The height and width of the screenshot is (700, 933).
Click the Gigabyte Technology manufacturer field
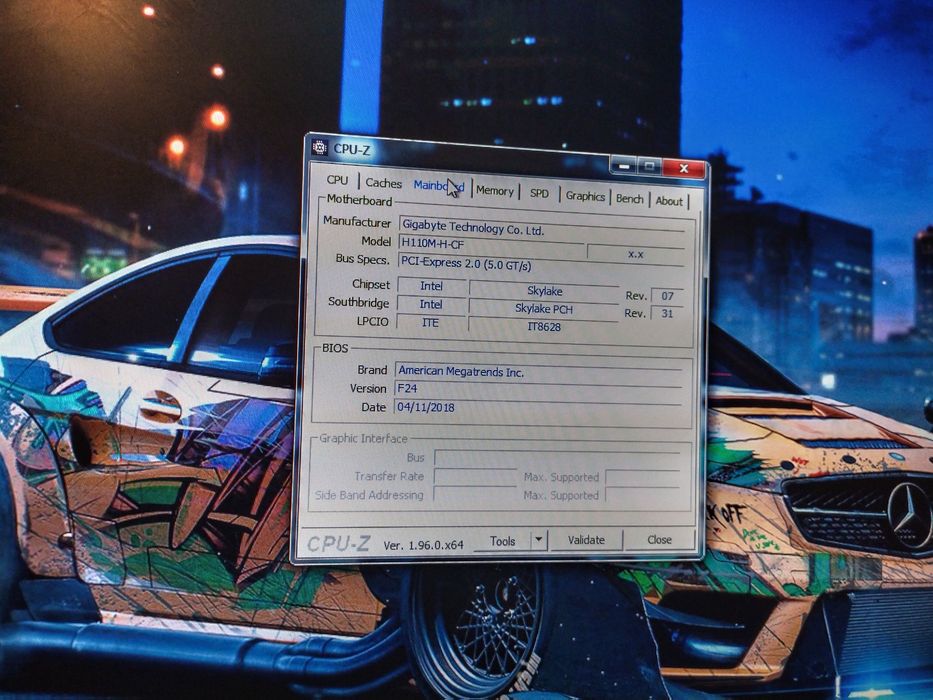point(541,227)
